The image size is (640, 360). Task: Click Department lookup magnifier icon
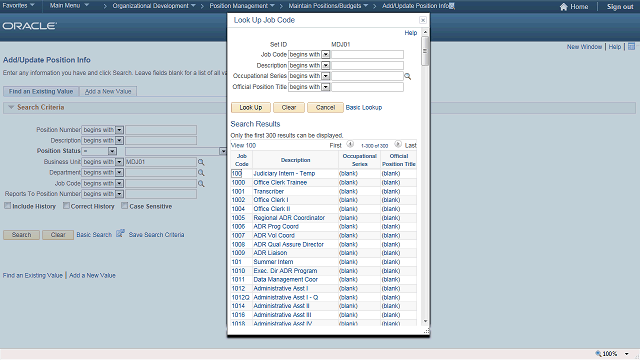(x=201, y=173)
